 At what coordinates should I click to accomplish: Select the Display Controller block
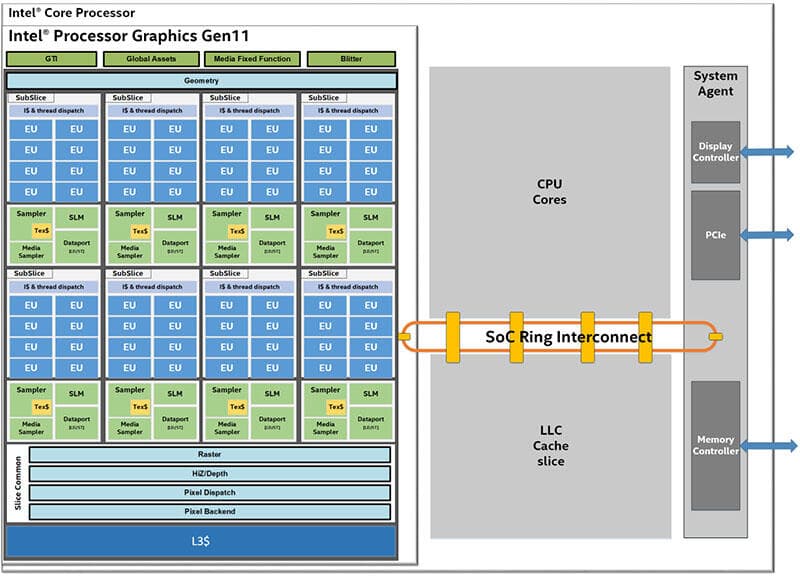point(715,152)
